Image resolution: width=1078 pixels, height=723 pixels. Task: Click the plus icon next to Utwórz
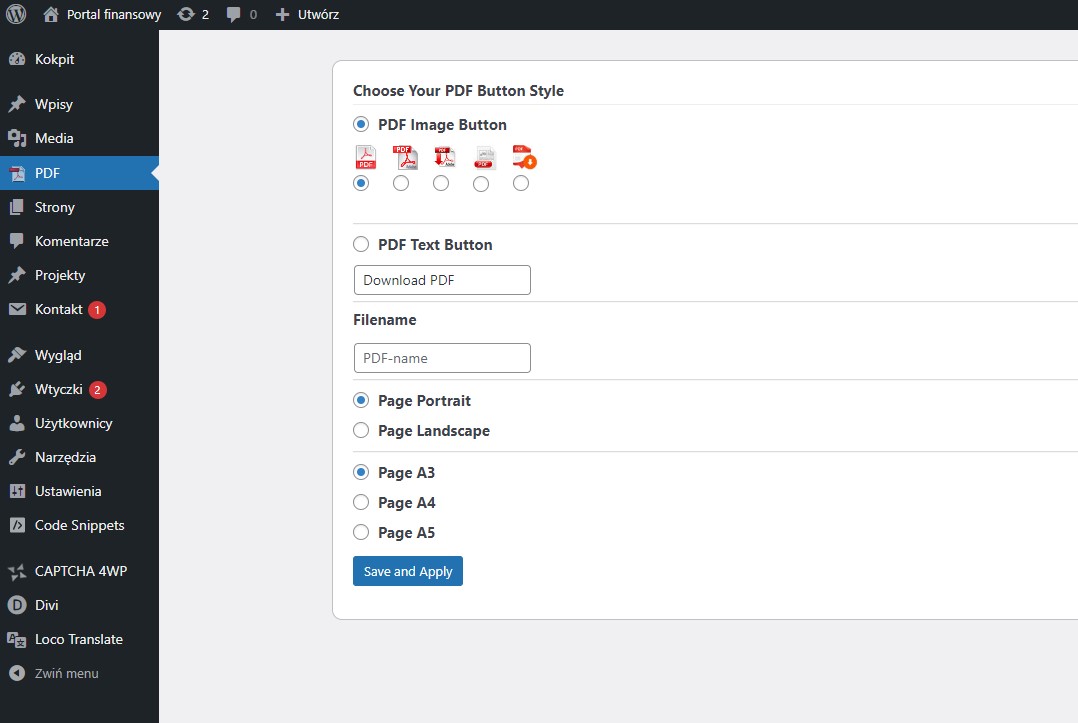tap(282, 14)
